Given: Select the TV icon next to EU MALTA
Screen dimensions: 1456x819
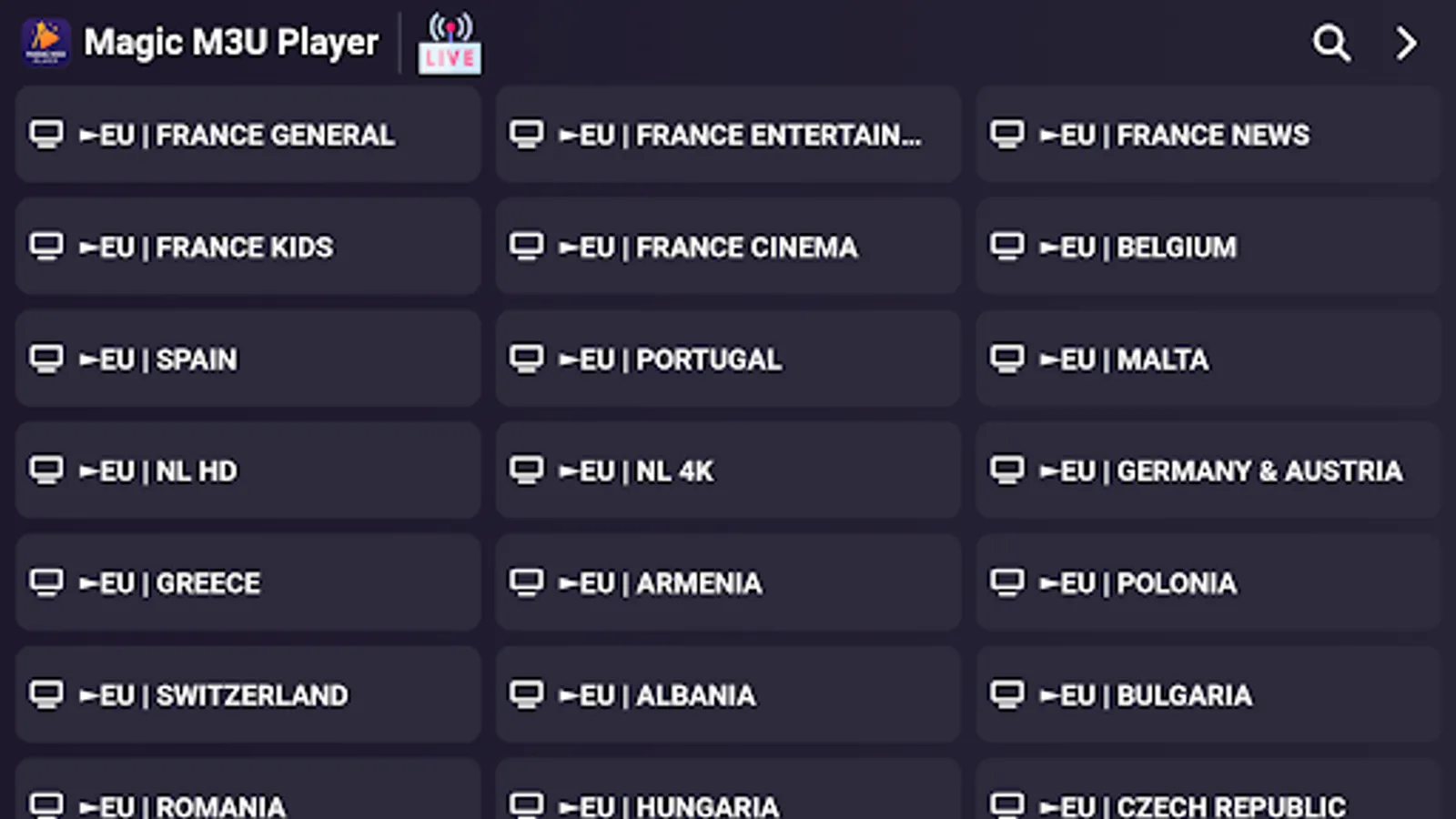Looking at the screenshot, I should tap(1007, 359).
